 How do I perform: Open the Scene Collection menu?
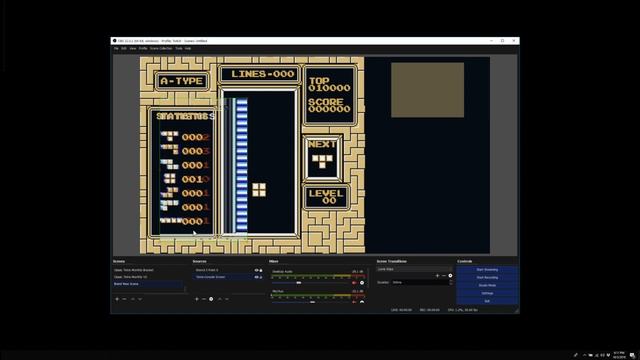tap(161, 48)
